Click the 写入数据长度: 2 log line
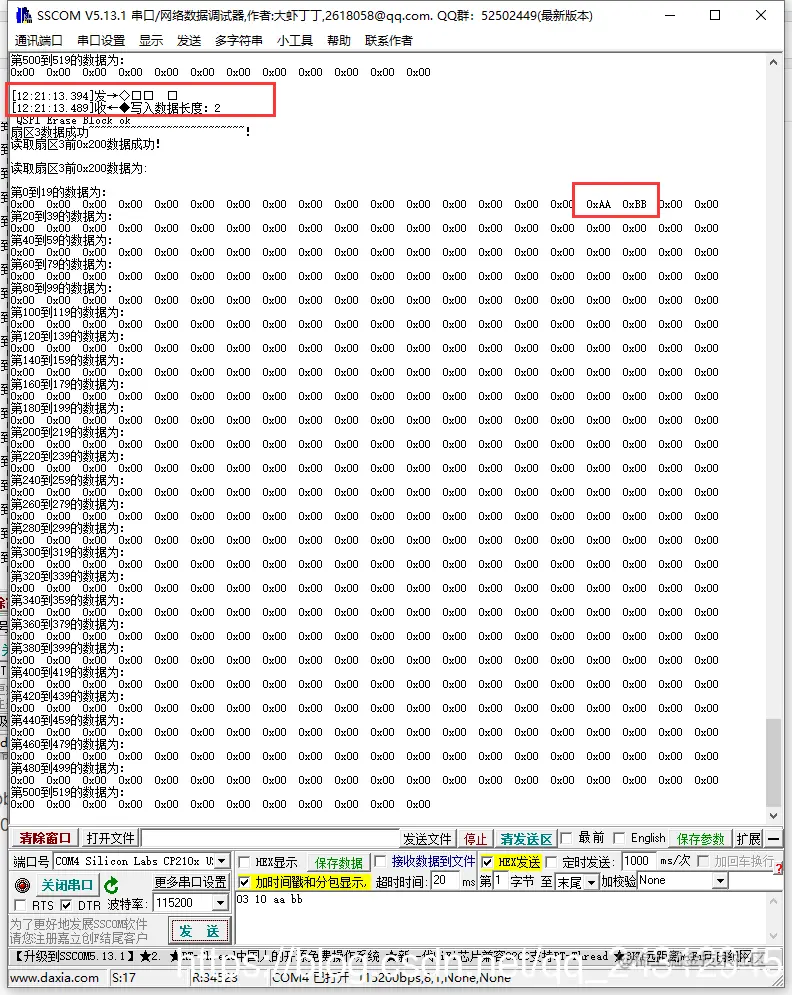The height and width of the screenshot is (995, 792). (x=175, y=108)
